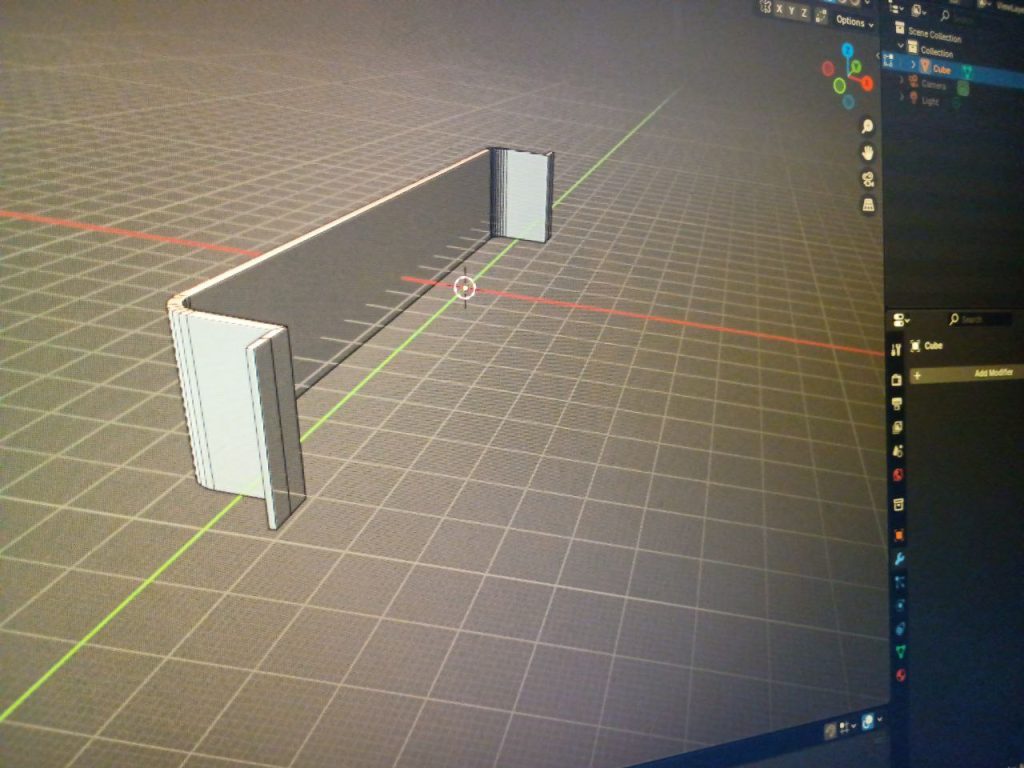
Task: Select the Collection row in outliner
Action: tap(936, 52)
